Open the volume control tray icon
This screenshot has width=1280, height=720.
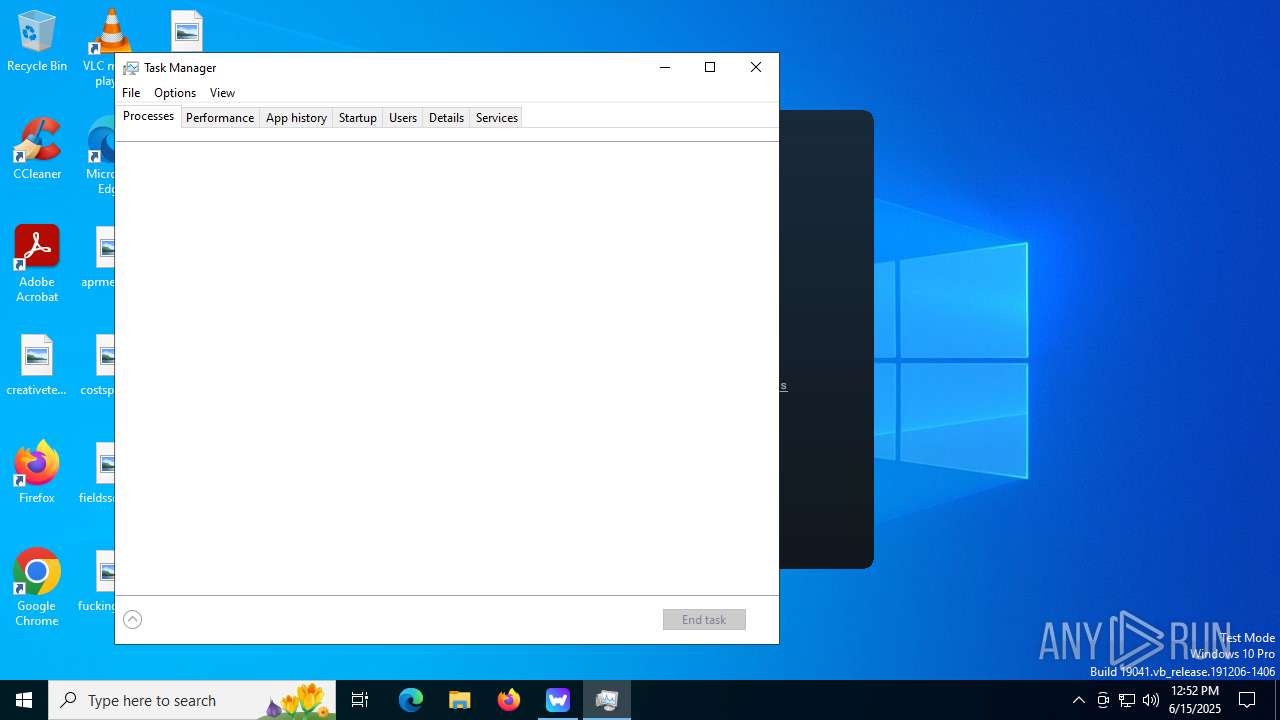pyautogui.click(x=1151, y=700)
